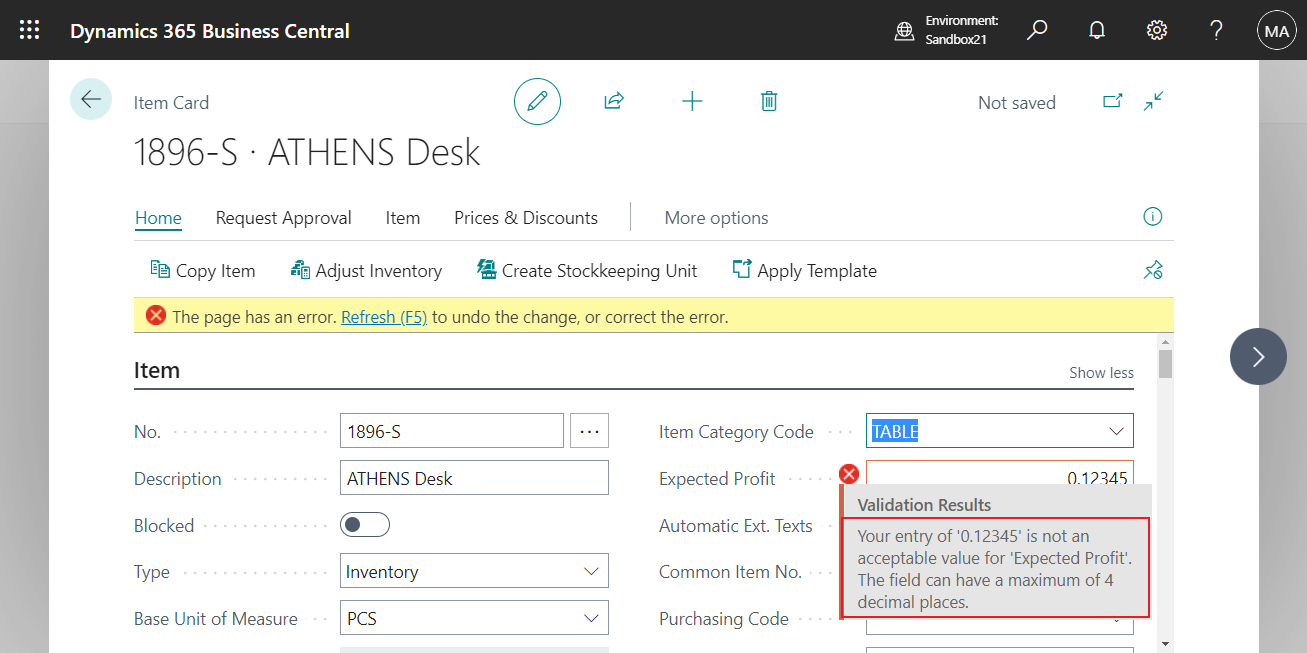This screenshot has height=653, width=1307.
Task: Open the No. field lookup ellipsis
Action: pyautogui.click(x=589, y=430)
